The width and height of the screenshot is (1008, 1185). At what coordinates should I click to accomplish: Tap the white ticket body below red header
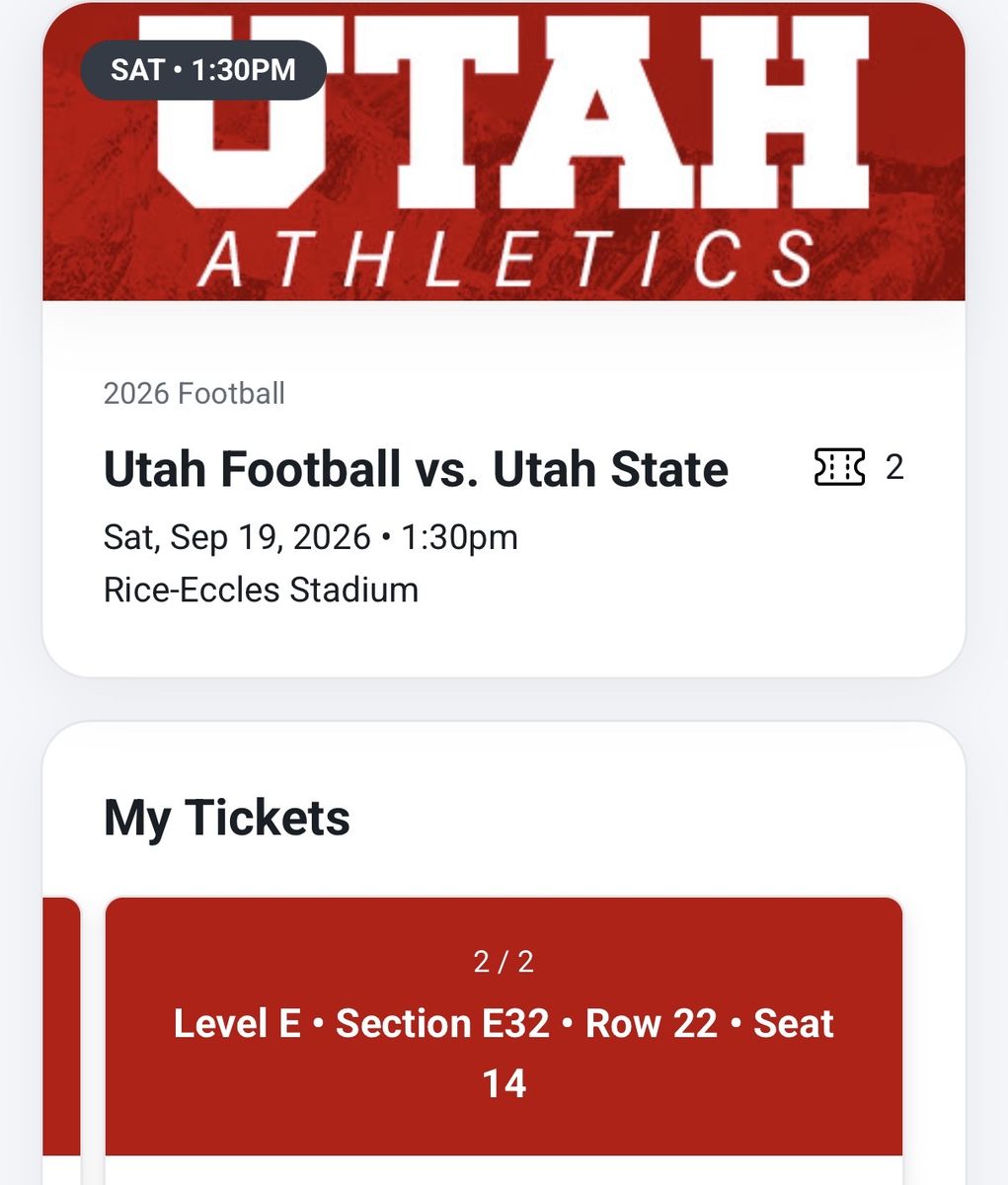(x=504, y=1170)
